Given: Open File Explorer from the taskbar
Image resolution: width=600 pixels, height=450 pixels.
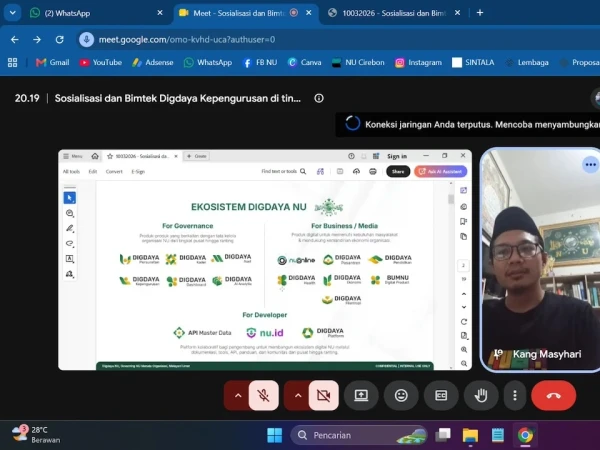Looking at the screenshot, I should 470,435.
